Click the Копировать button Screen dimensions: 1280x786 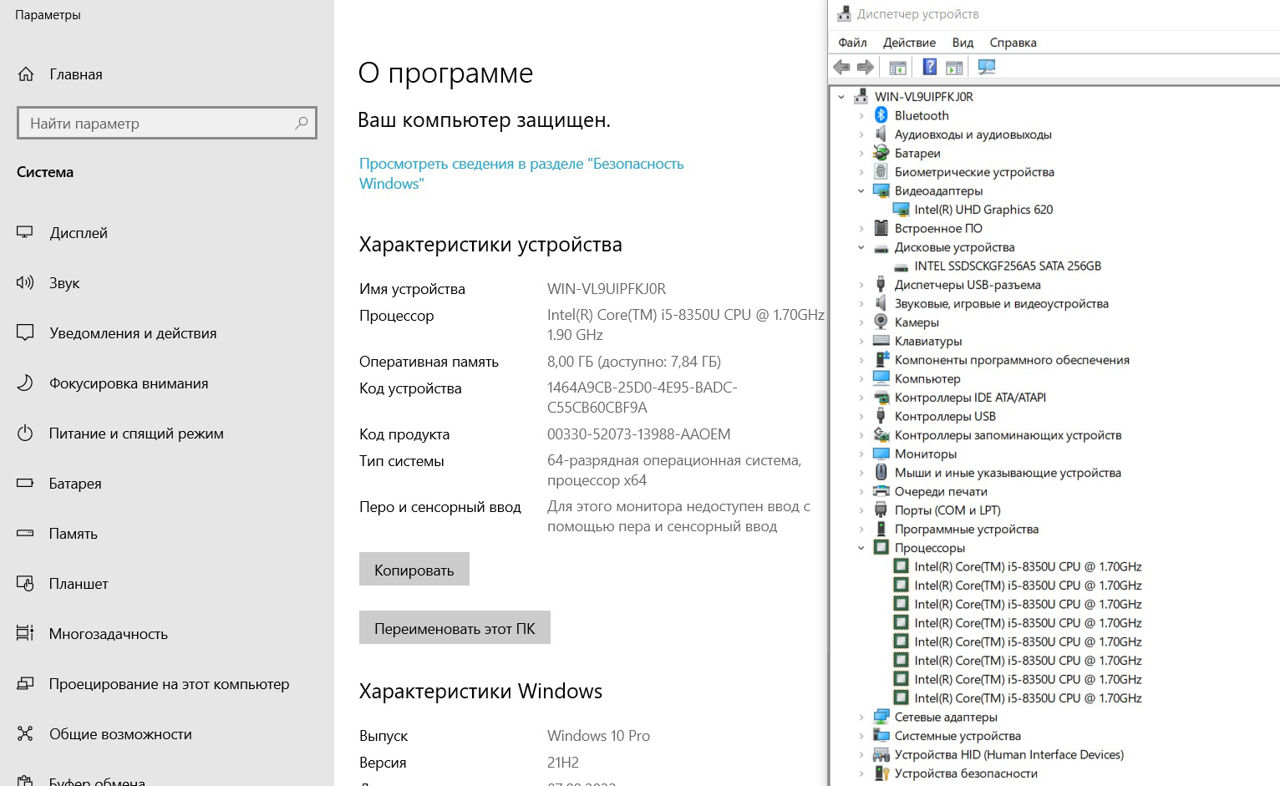pyautogui.click(x=414, y=569)
